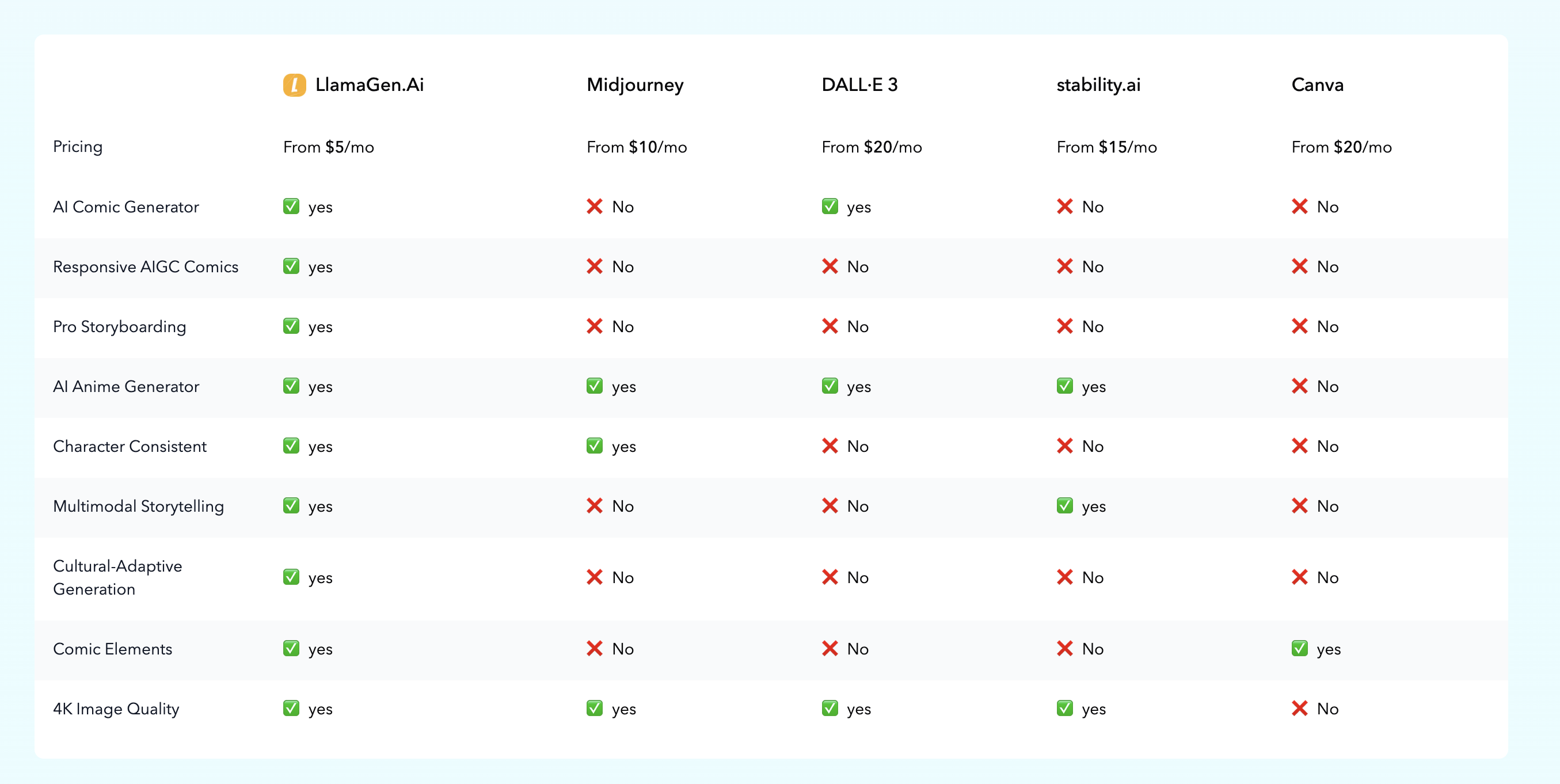Click the Midjourney column header
This screenshot has width=1560, height=784.
point(635,85)
